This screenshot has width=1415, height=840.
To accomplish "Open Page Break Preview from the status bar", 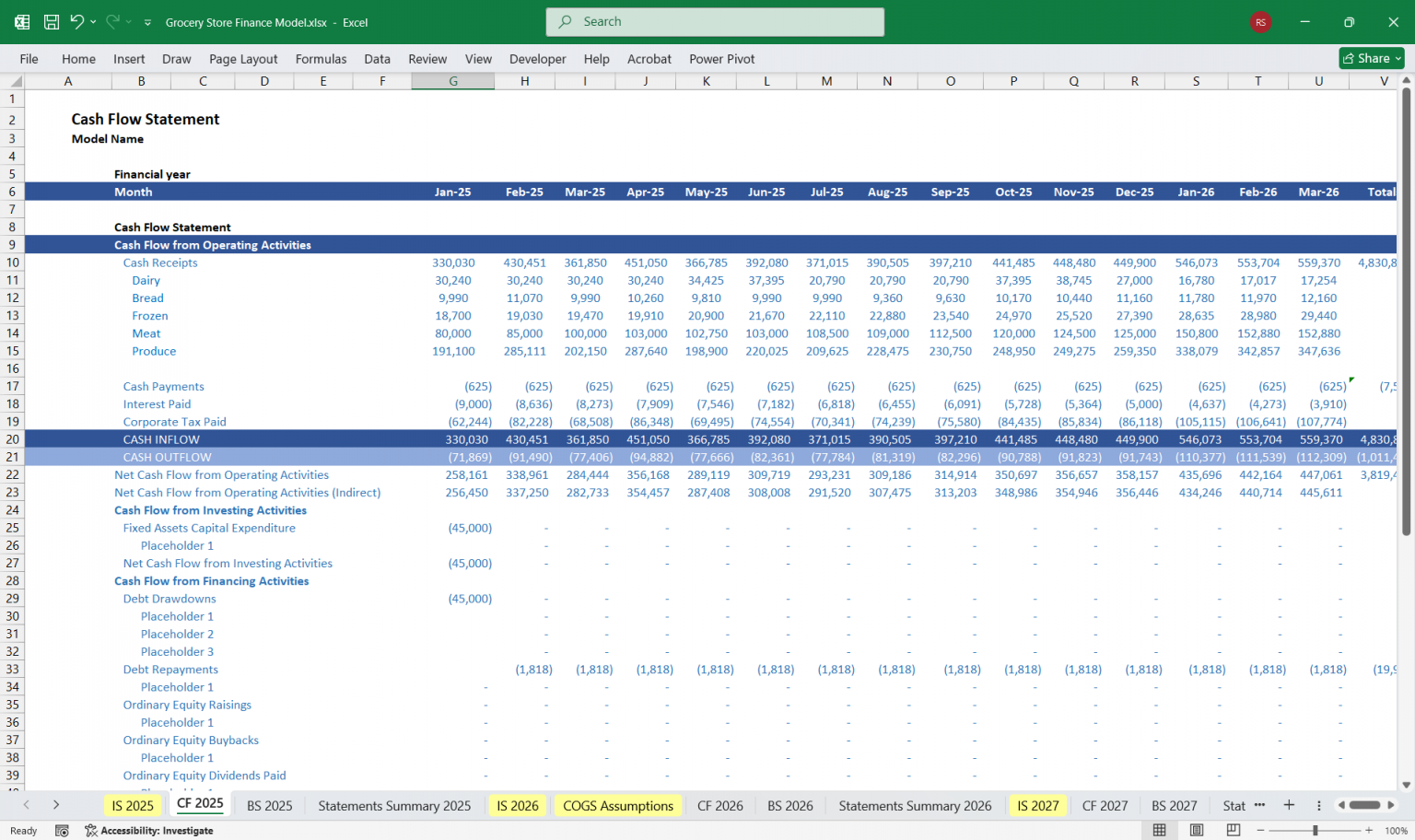I will pos(1235,830).
